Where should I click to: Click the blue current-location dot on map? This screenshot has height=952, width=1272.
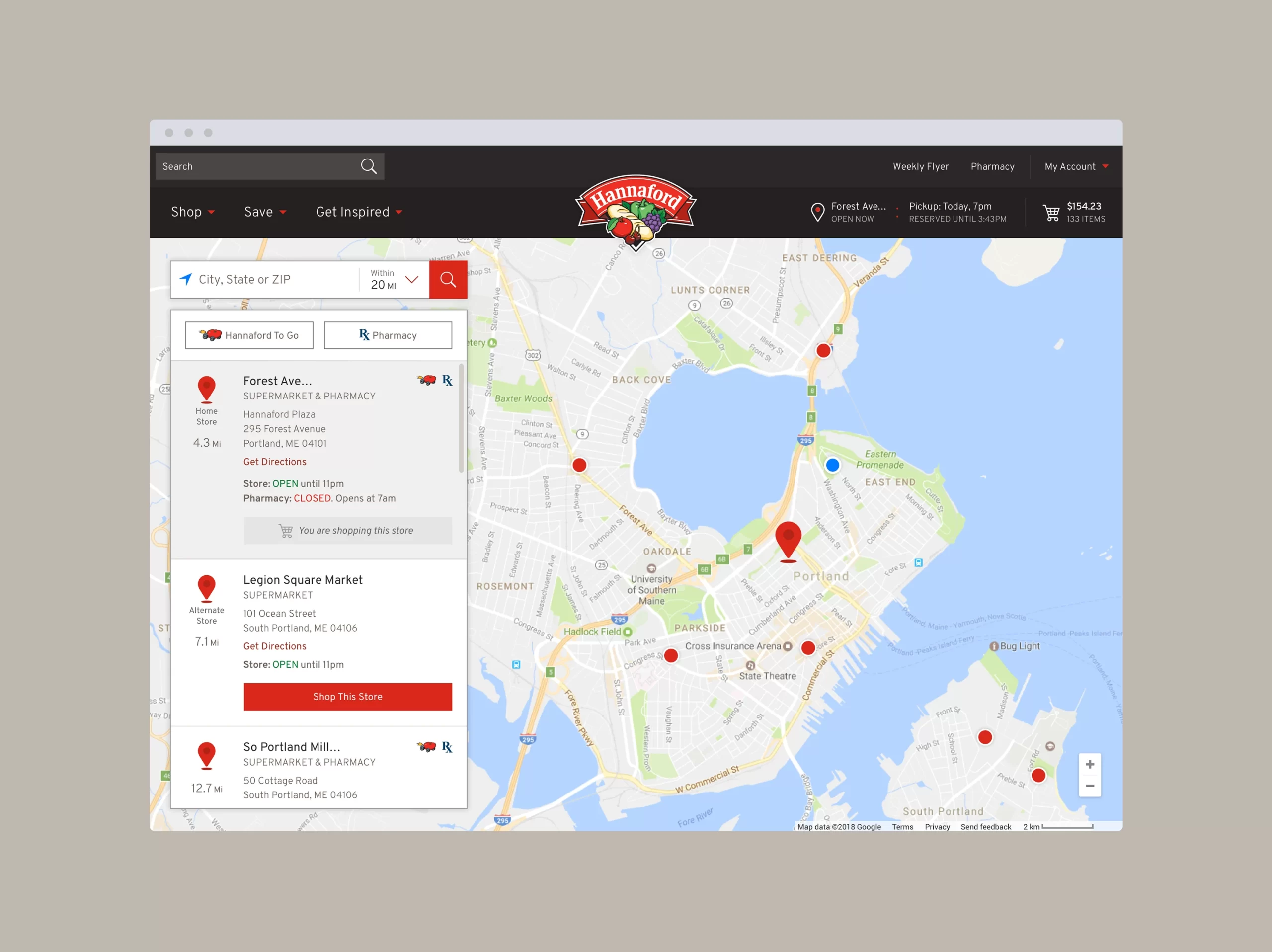832,465
